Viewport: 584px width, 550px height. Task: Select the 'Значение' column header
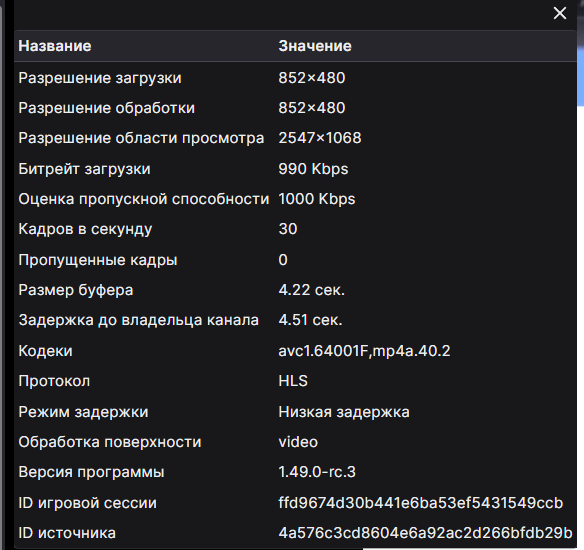pos(315,46)
